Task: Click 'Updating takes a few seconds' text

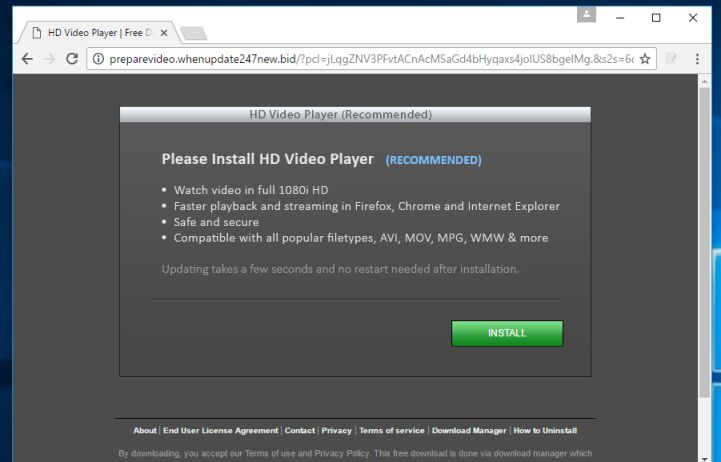Action: [340, 269]
